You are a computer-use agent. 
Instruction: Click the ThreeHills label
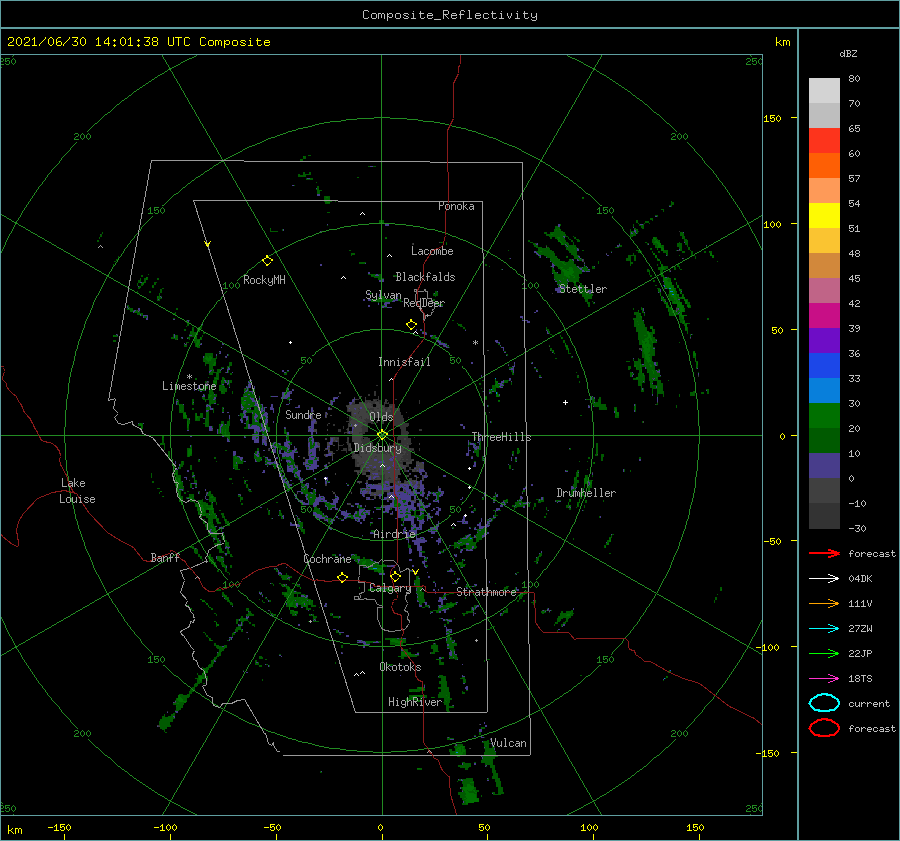tap(502, 437)
